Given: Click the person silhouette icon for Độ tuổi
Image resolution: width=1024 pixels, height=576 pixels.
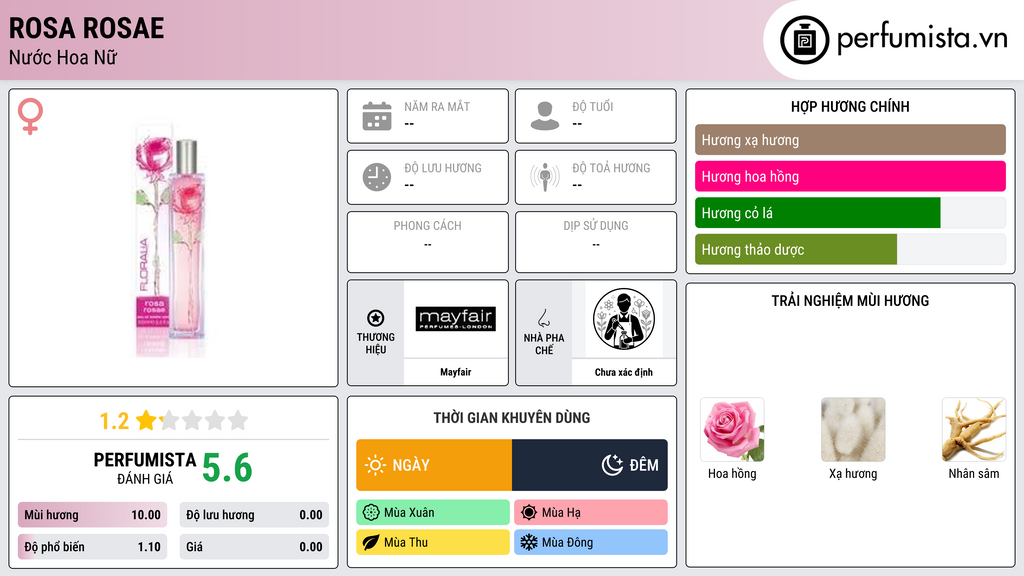Looking at the screenshot, I should point(545,116).
